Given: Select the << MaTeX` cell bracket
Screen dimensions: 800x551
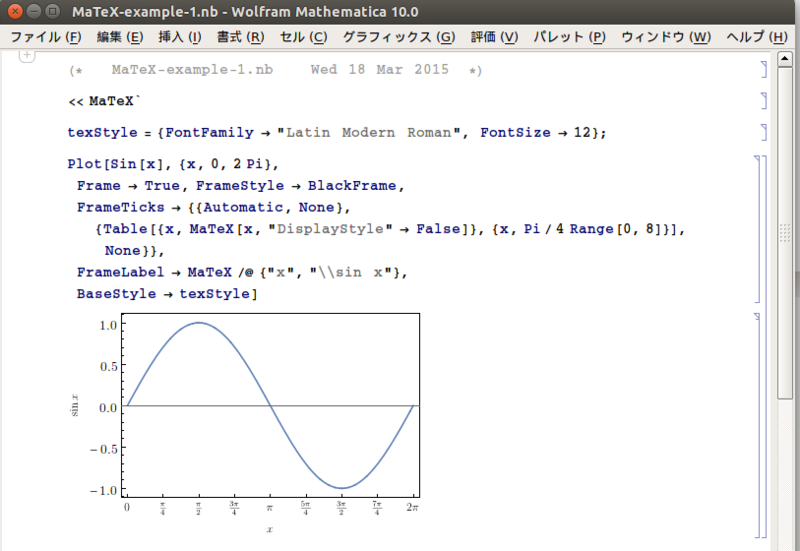Looking at the screenshot, I should [x=764, y=101].
